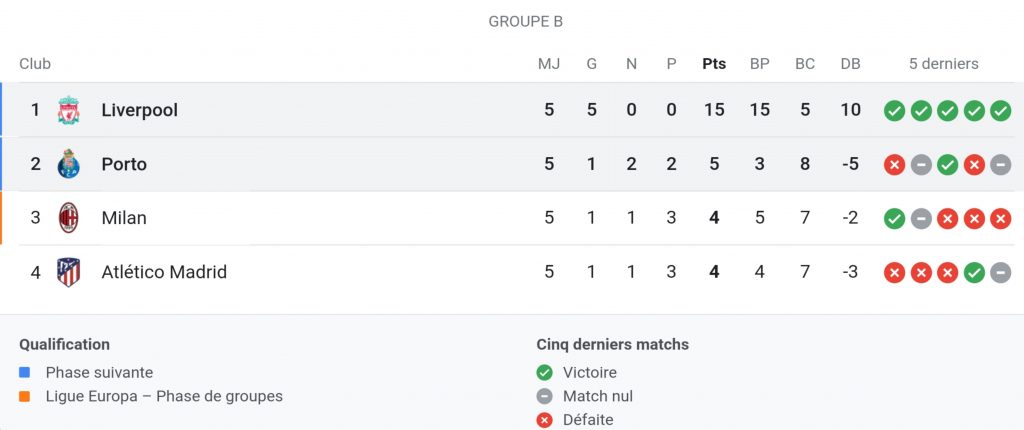Click the Porto club crest icon
Viewport: 1024px width, 430px height.
point(68,164)
